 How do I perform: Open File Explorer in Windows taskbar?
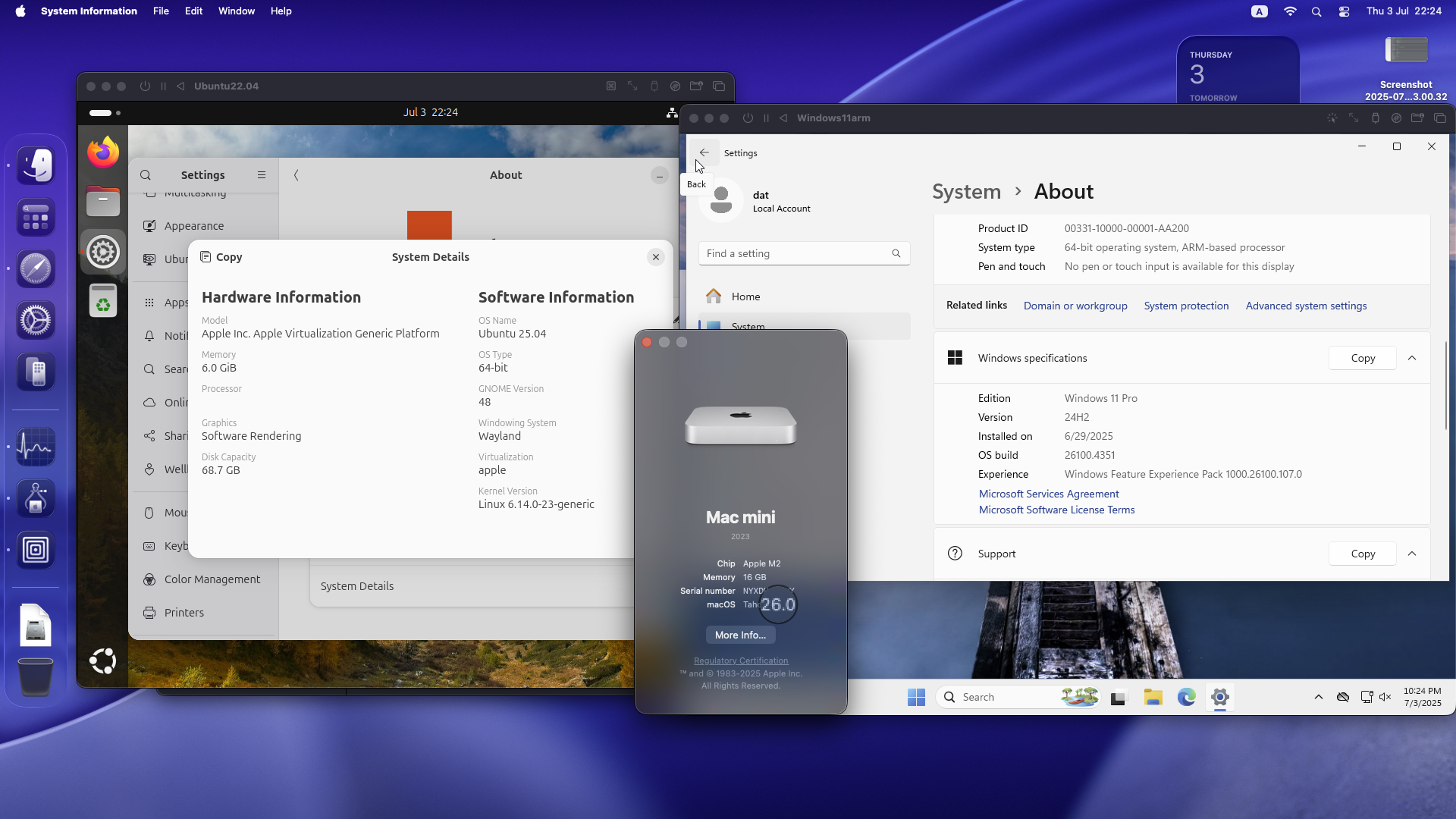click(1153, 697)
